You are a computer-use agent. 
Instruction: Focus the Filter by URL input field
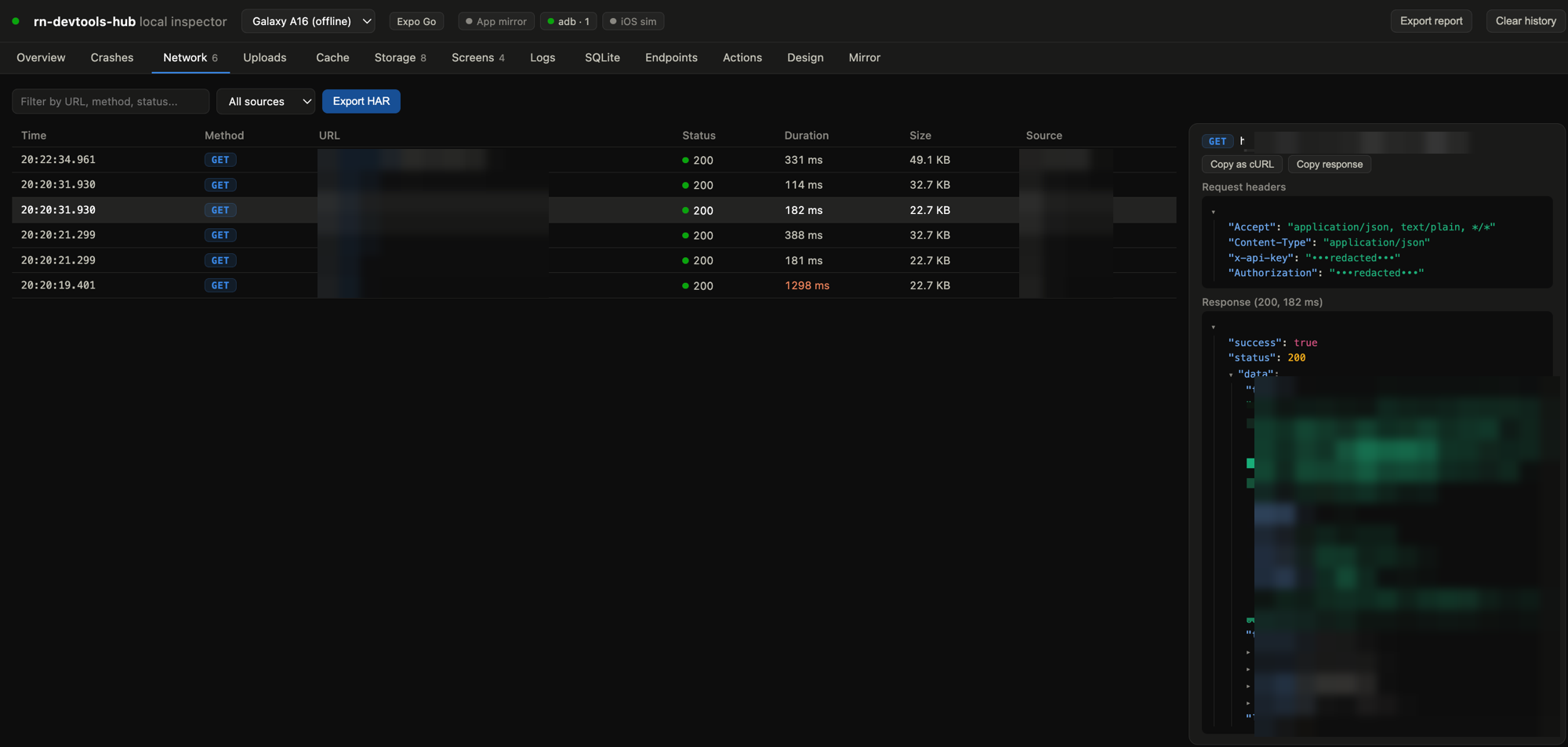[111, 101]
